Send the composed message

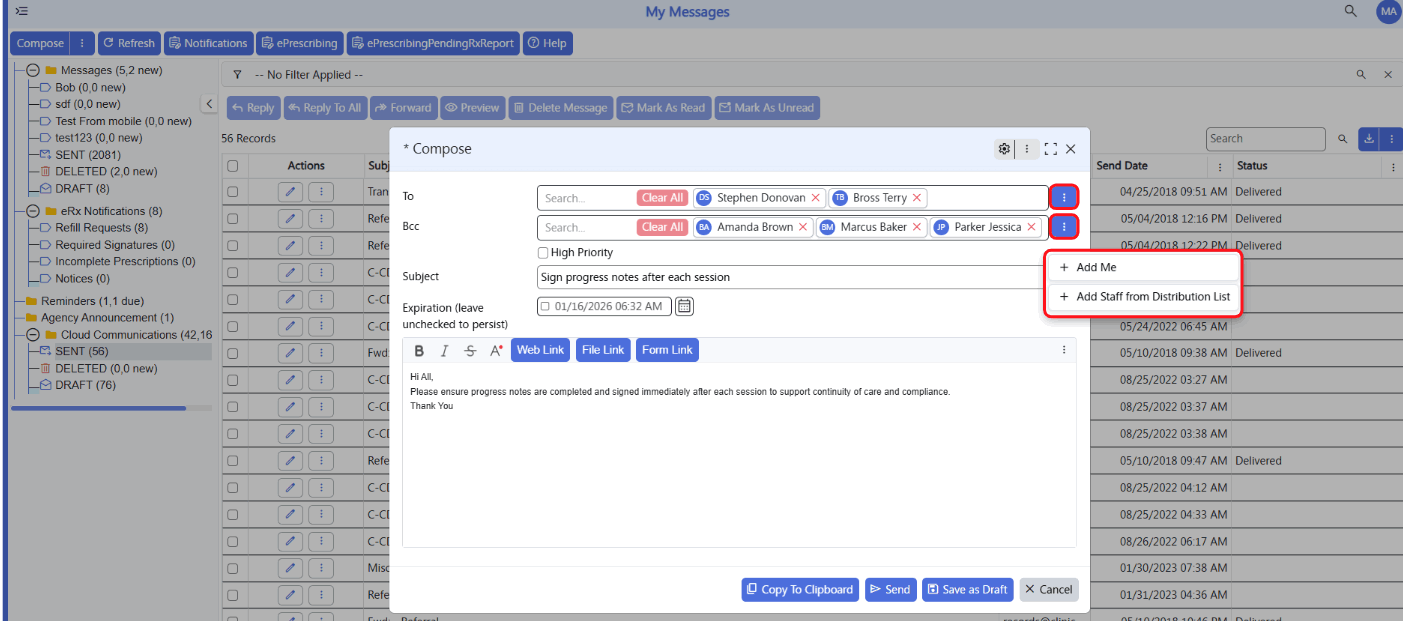click(890, 589)
